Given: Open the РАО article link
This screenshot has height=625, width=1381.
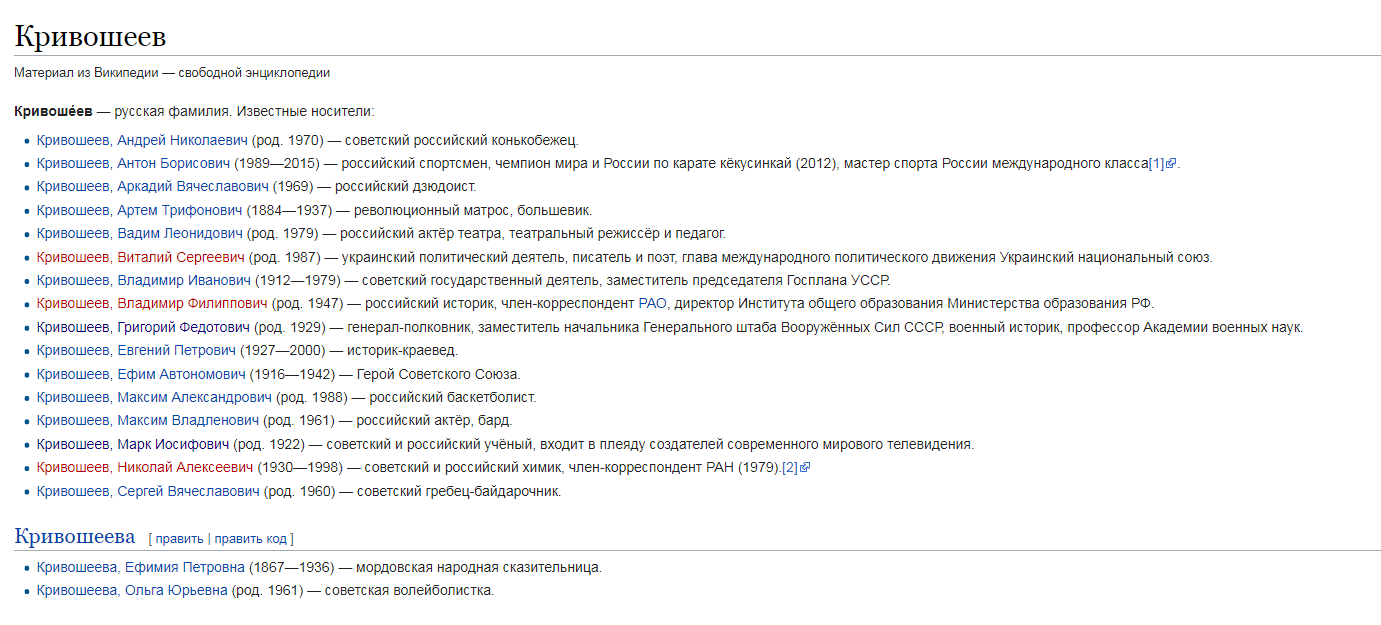Looking at the screenshot, I should click(x=652, y=304).
